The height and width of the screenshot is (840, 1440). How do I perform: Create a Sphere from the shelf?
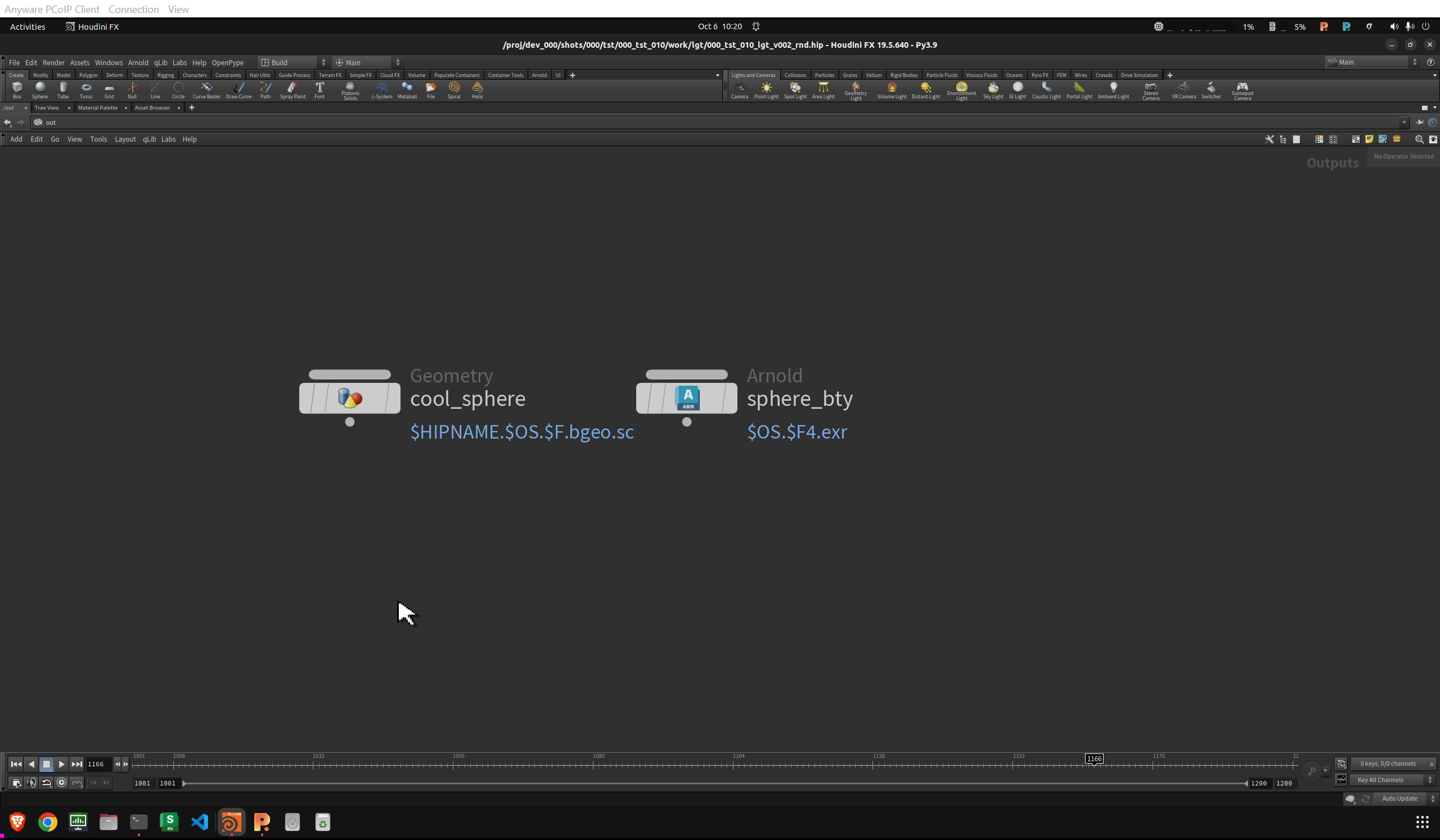pyautogui.click(x=39, y=89)
